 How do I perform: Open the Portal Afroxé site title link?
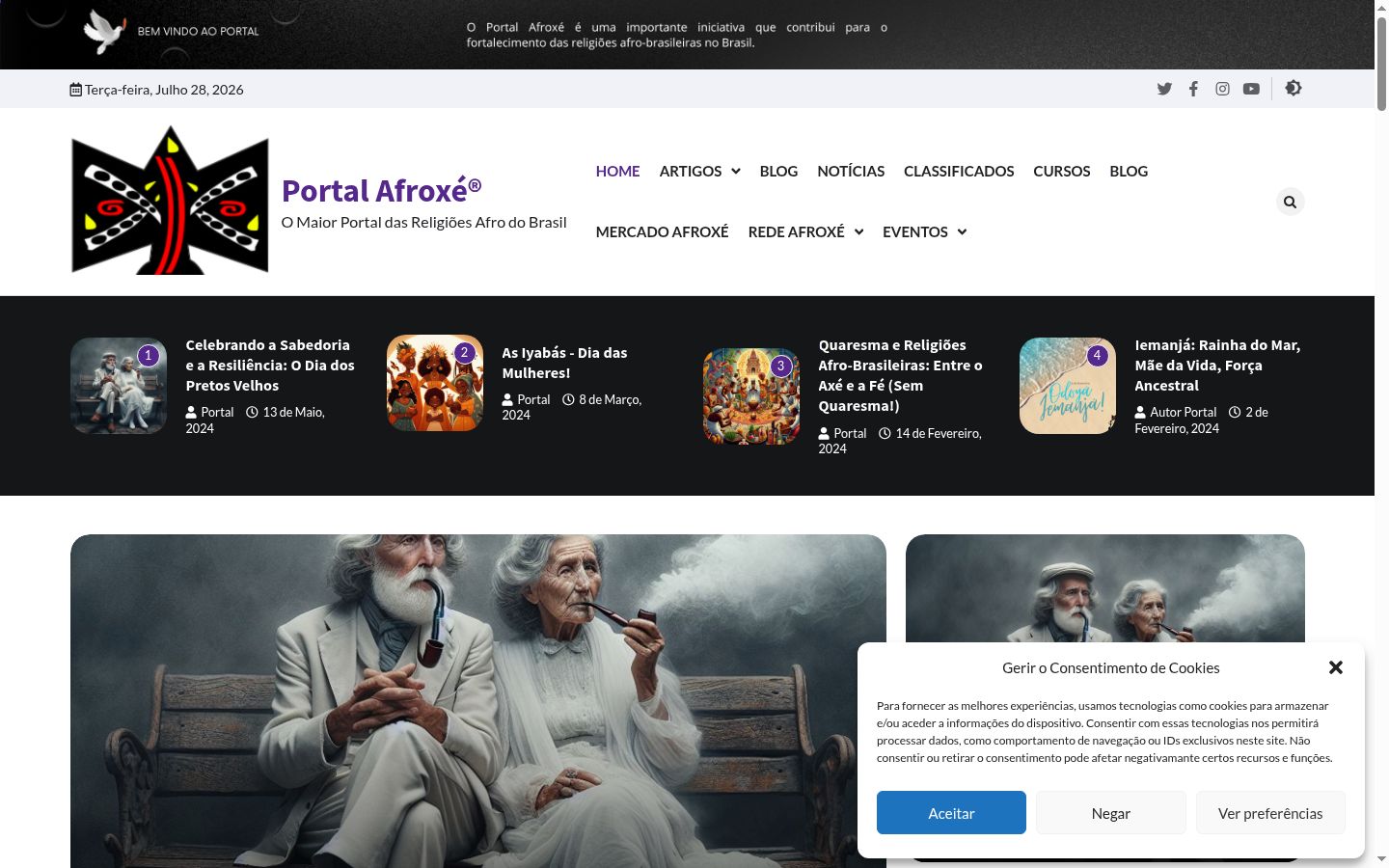[x=381, y=190]
